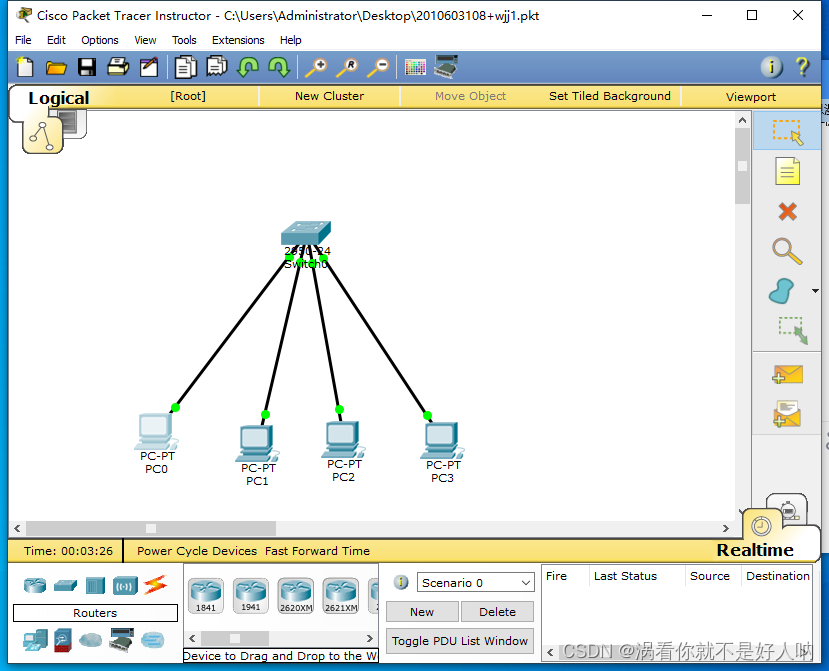Select the End Devices category icon
The width and height of the screenshot is (829, 671).
click(x=35, y=640)
